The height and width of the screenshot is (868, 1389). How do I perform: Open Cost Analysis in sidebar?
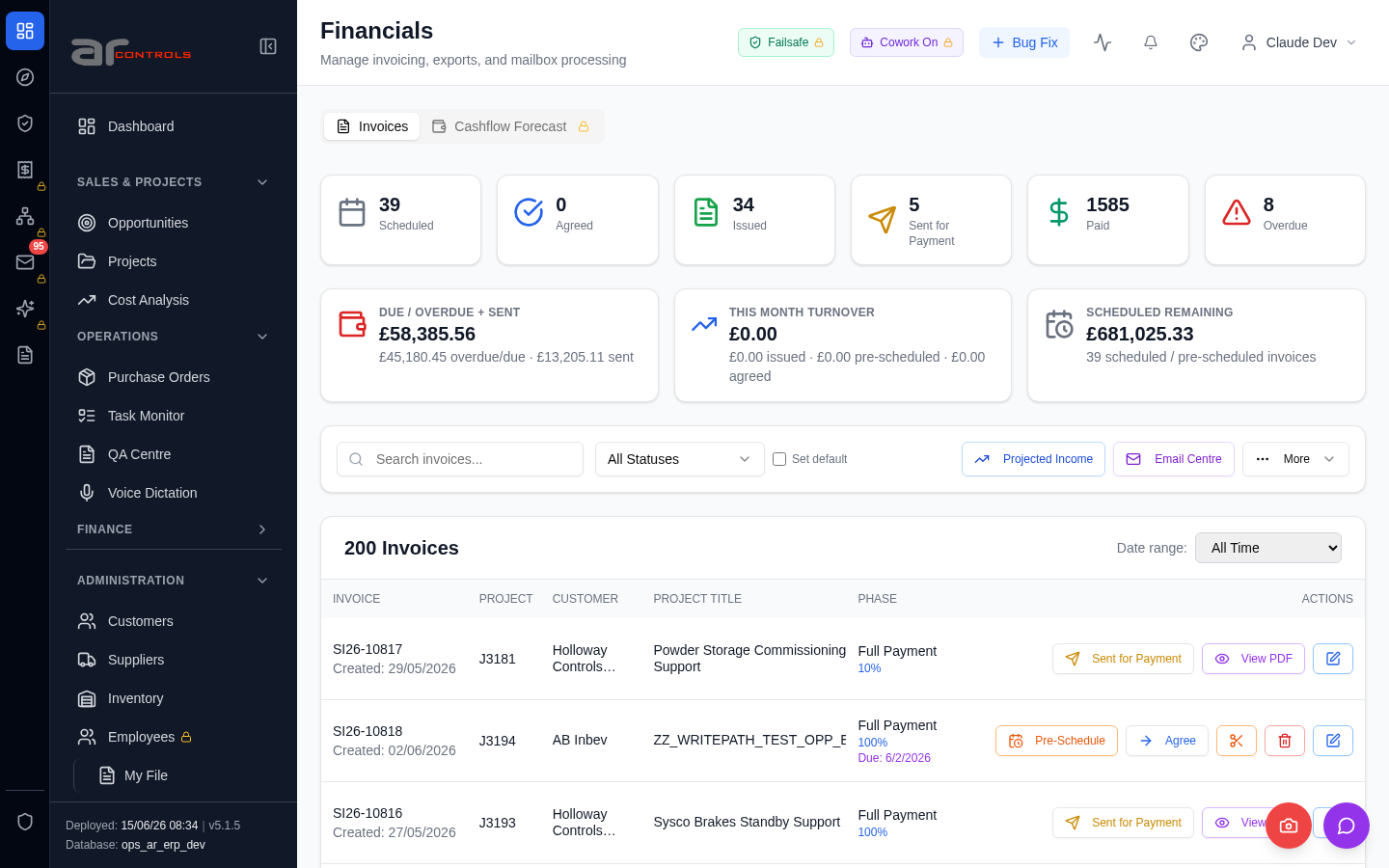[x=174, y=300]
